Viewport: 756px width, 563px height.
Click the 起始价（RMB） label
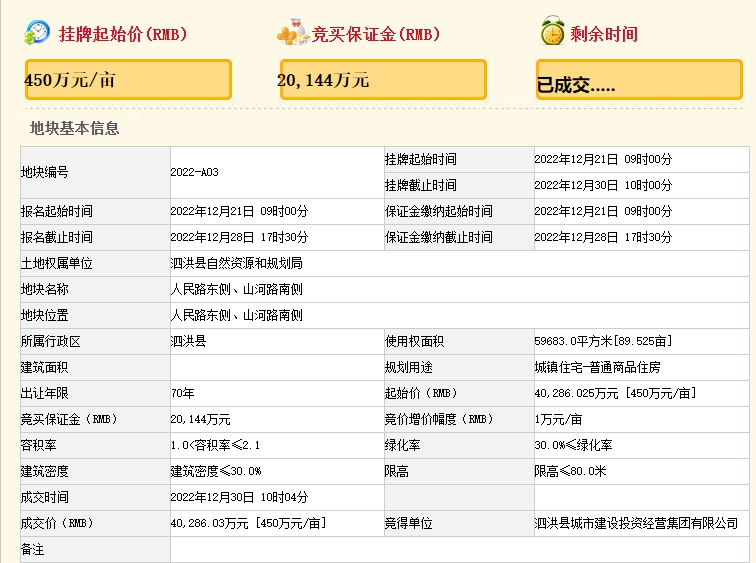tap(420, 393)
